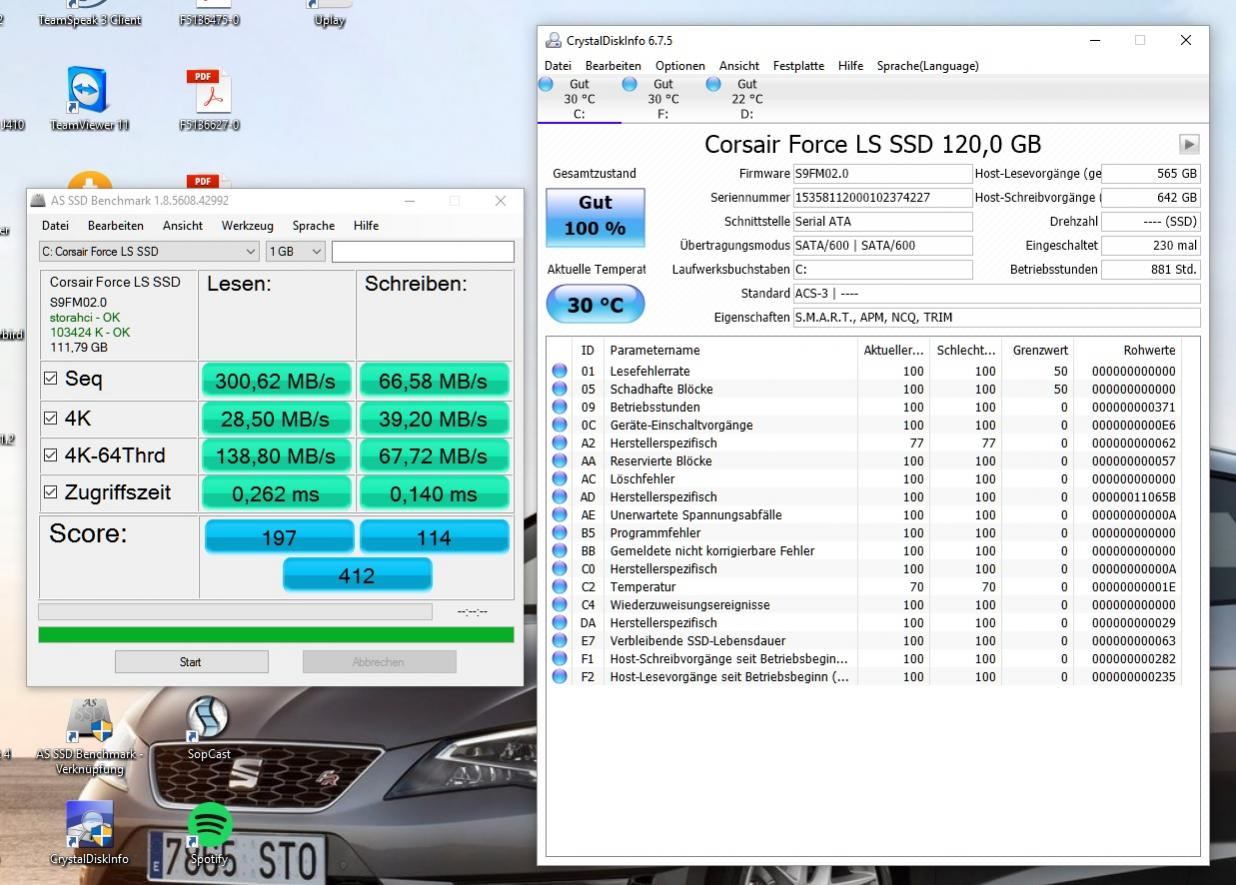Click the Firmware S9FM02.0 field
1236x885 pixels.
(882, 174)
